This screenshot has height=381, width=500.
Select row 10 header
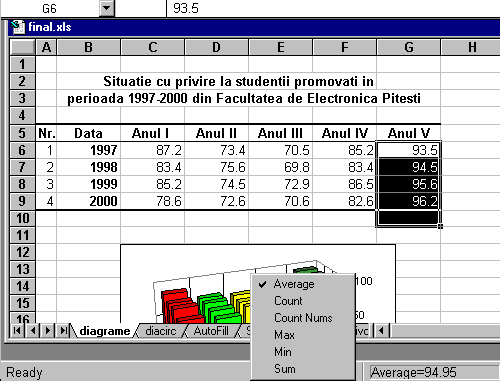22,218
